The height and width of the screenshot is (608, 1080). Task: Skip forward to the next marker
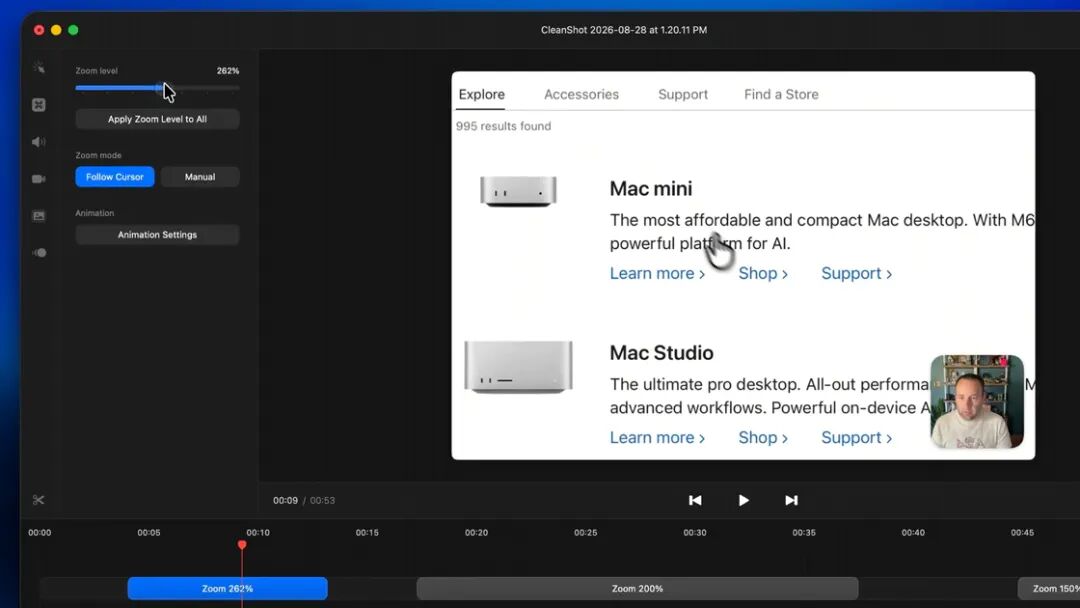coord(791,501)
